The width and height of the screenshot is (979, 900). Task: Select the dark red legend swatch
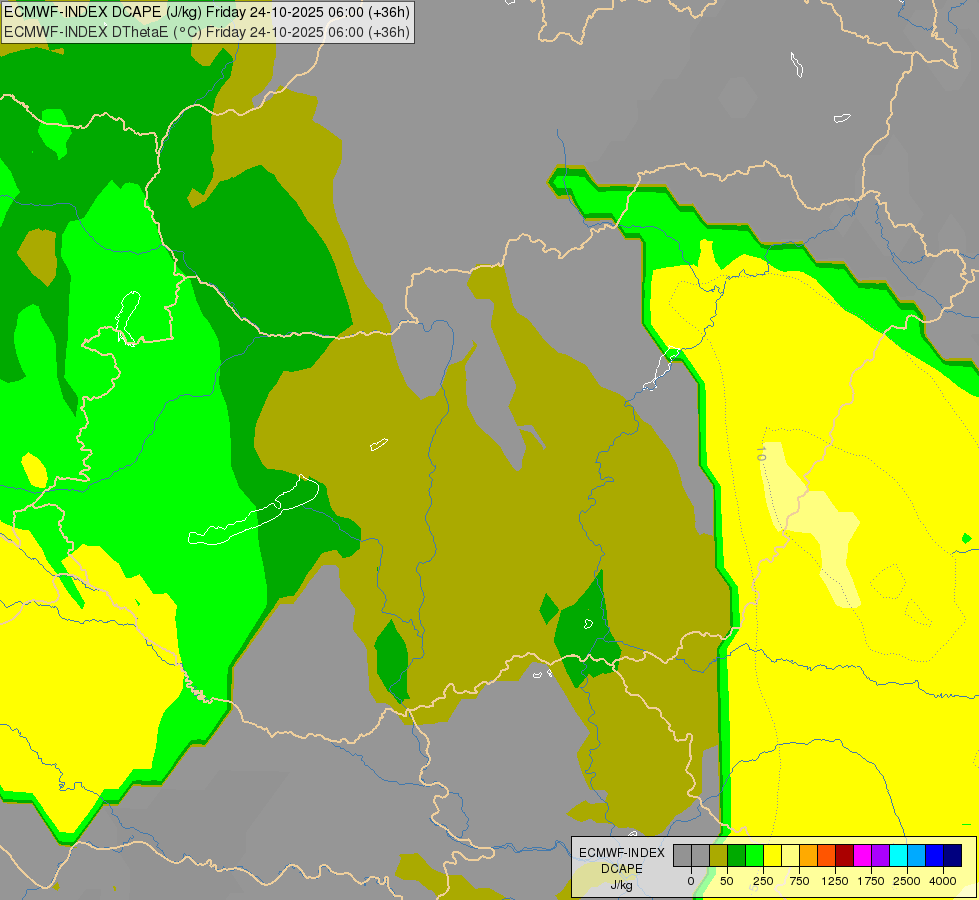[x=845, y=856]
